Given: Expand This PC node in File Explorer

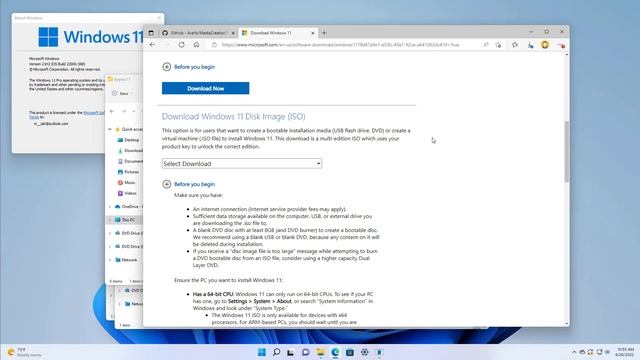Looking at the screenshot, I should [110, 220].
